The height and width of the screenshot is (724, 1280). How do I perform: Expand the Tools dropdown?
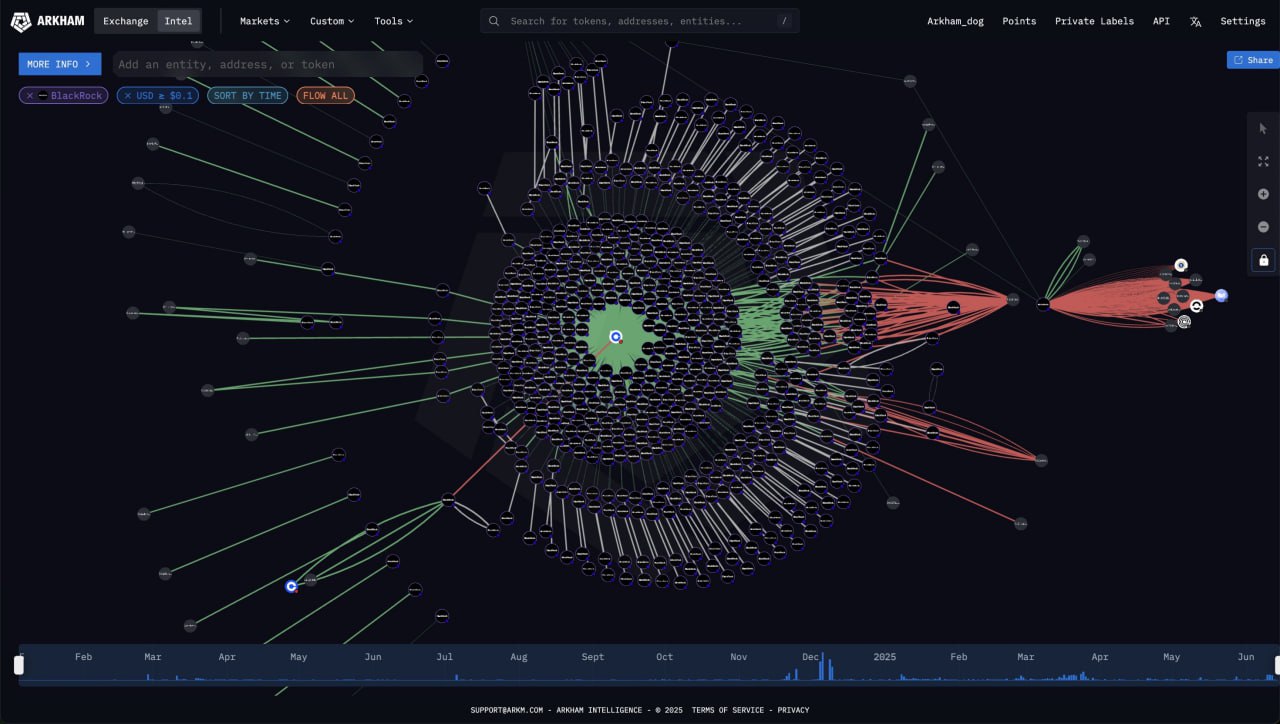[x=393, y=21]
